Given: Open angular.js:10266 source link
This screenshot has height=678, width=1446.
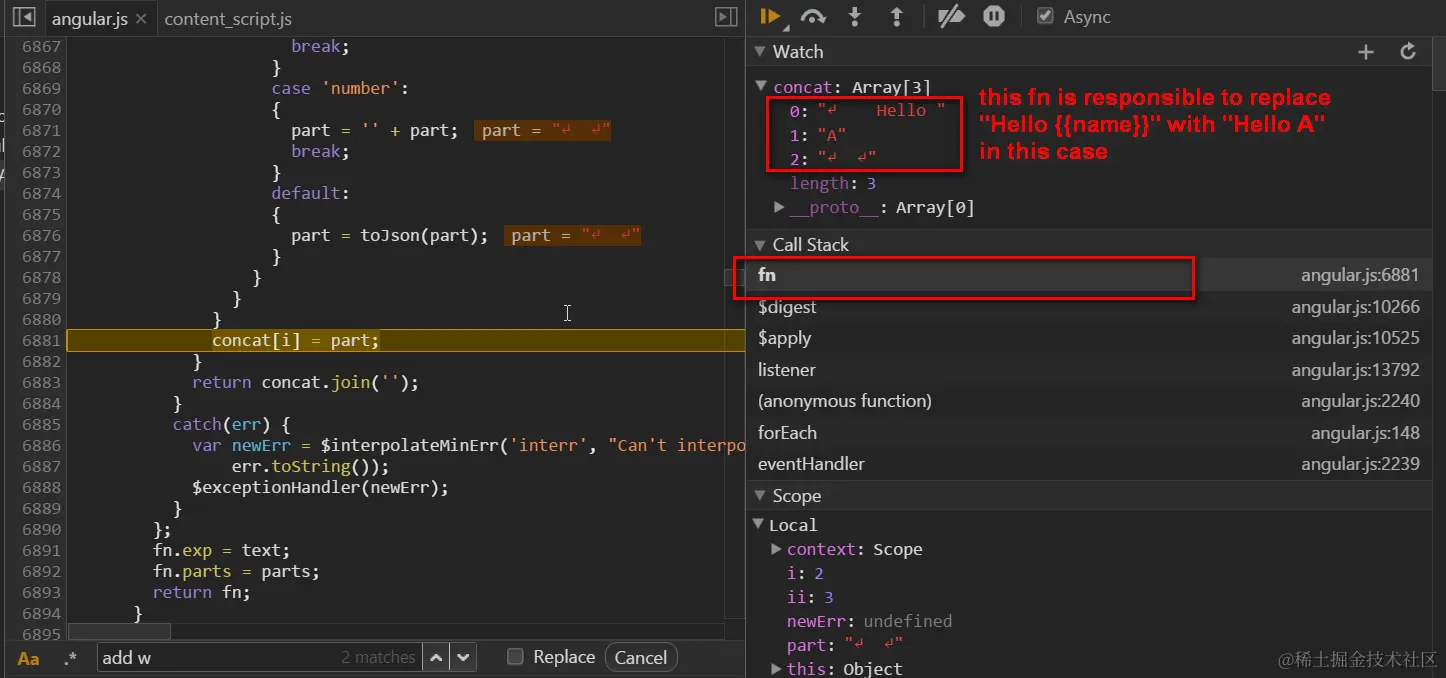Looking at the screenshot, I should tap(1355, 307).
